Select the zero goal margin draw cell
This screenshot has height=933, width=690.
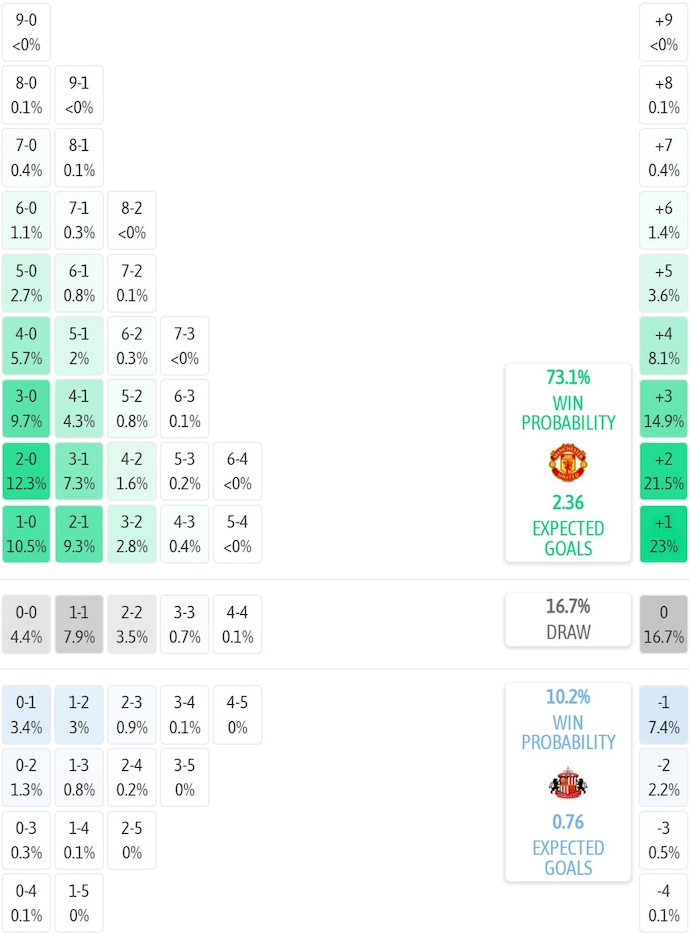[664, 624]
